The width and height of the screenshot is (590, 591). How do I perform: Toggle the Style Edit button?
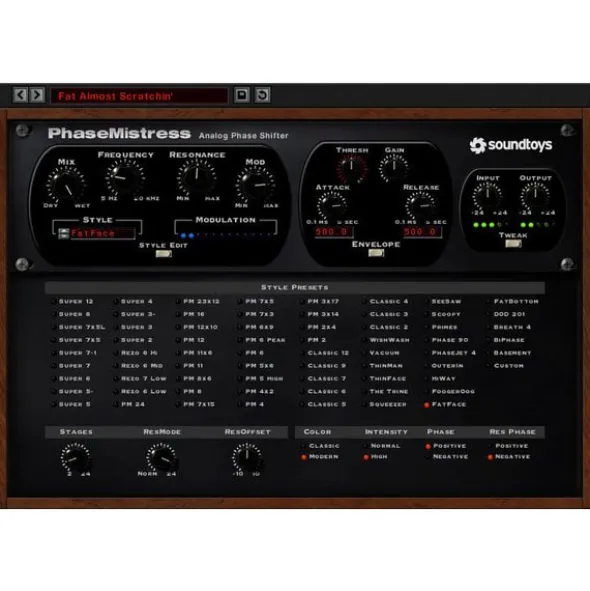164,254
